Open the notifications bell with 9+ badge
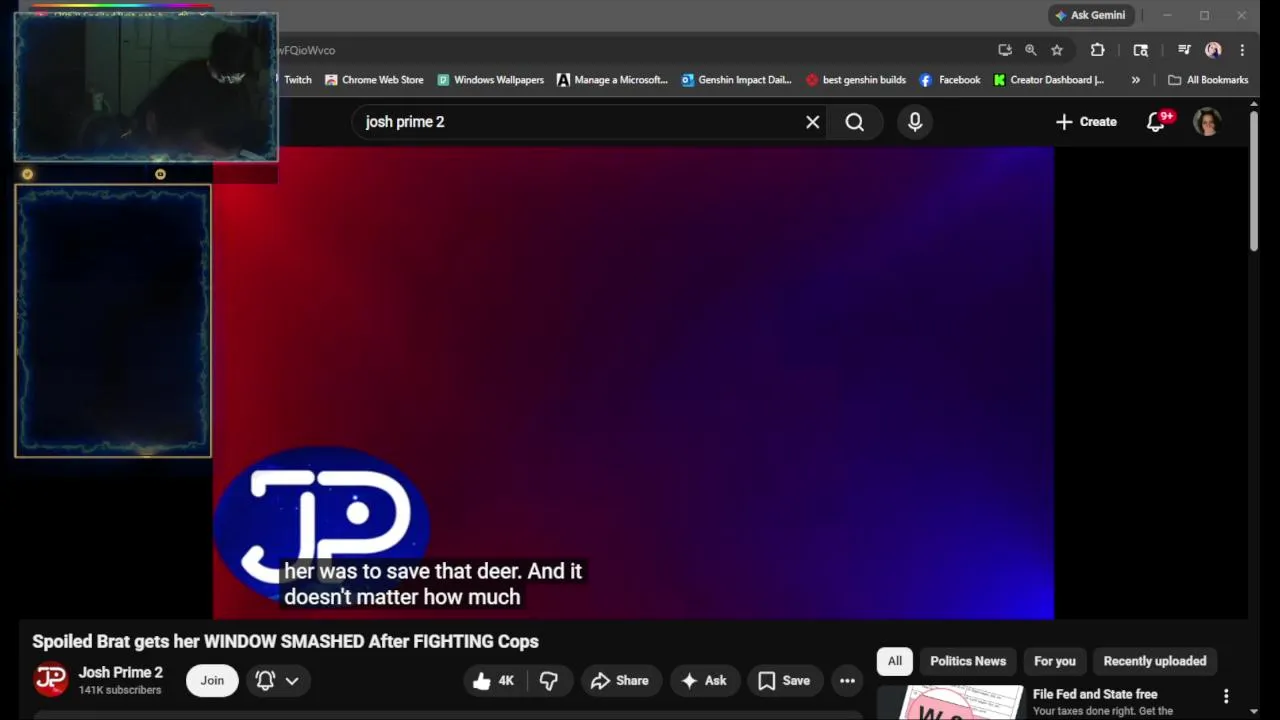Screen dimensions: 1280x720 click(1157, 122)
